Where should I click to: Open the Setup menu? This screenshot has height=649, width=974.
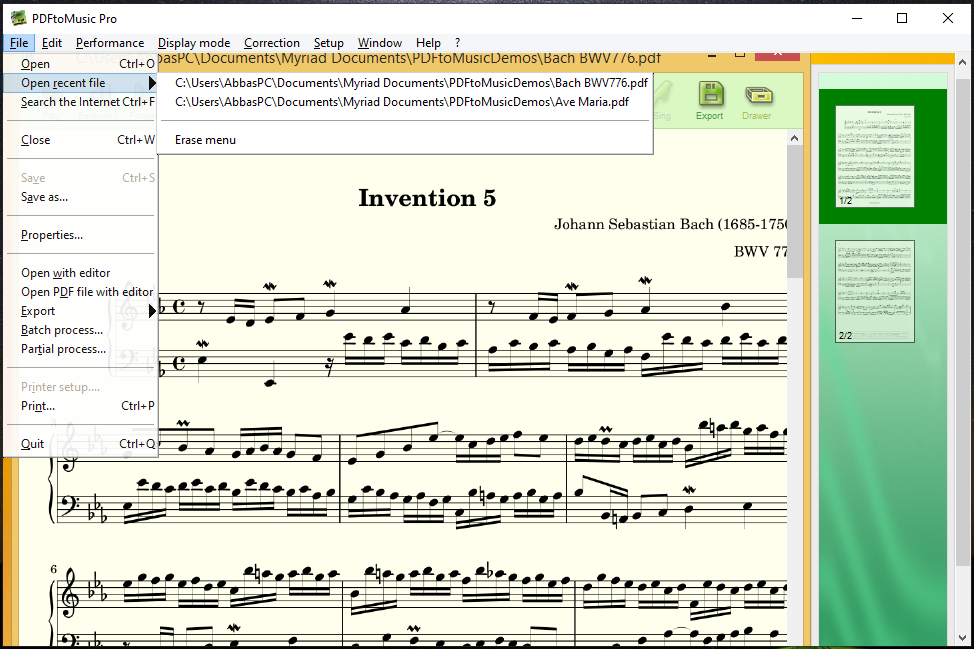(x=329, y=43)
